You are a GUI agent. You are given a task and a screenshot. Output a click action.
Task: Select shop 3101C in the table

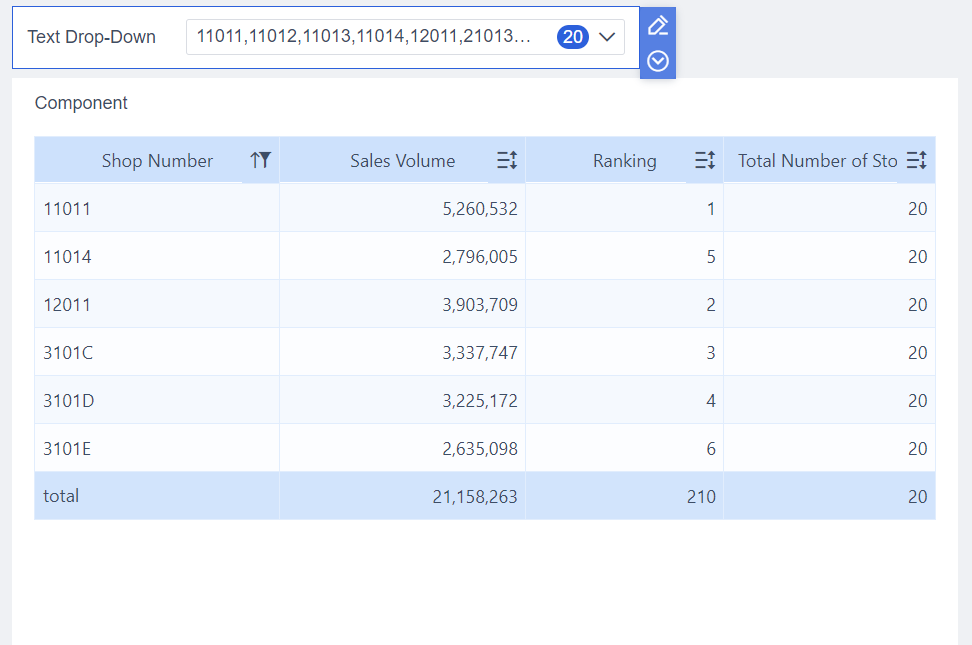[x=66, y=352]
